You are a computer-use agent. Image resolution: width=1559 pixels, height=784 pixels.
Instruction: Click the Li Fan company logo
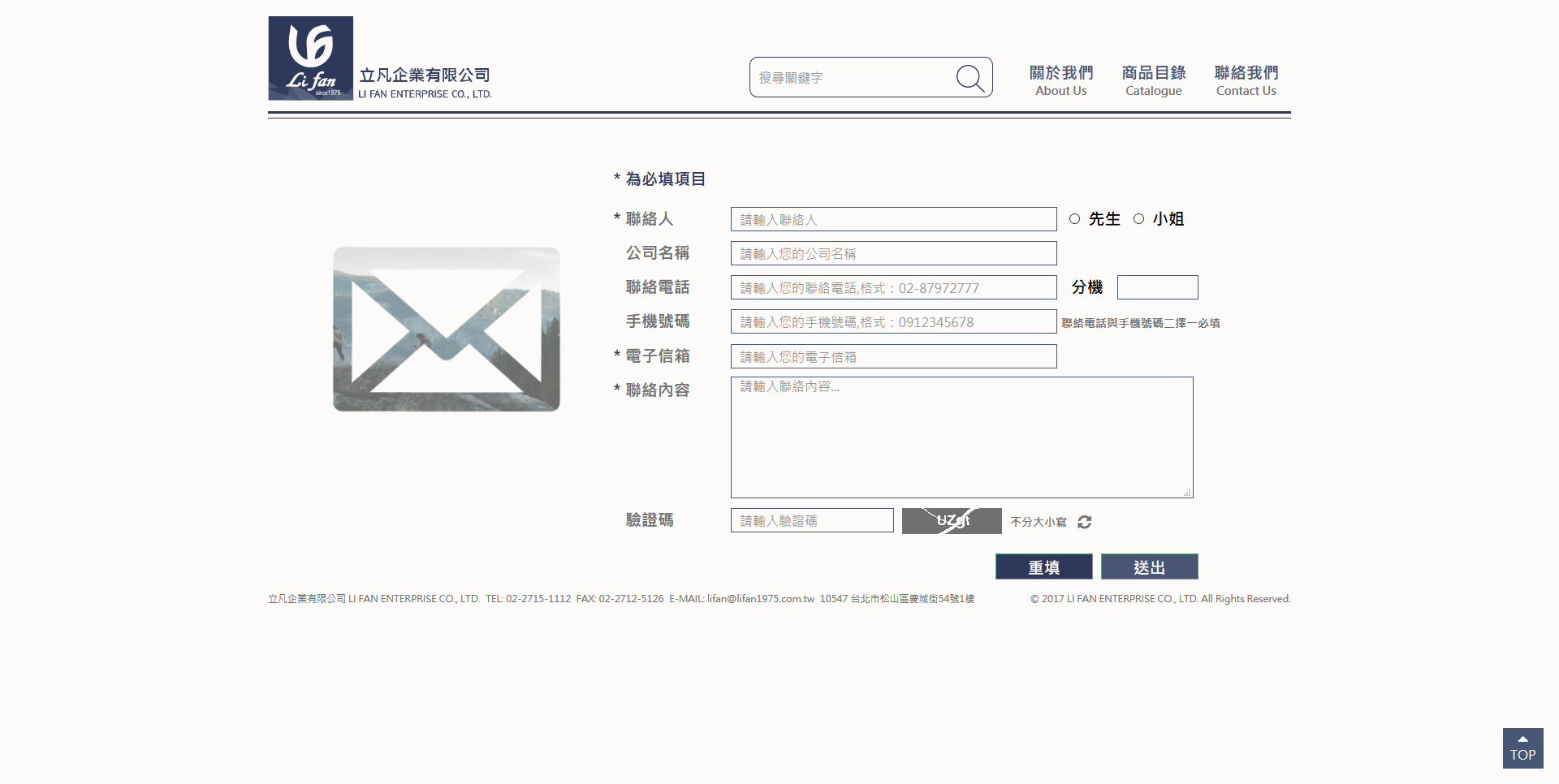click(x=310, y=57)
